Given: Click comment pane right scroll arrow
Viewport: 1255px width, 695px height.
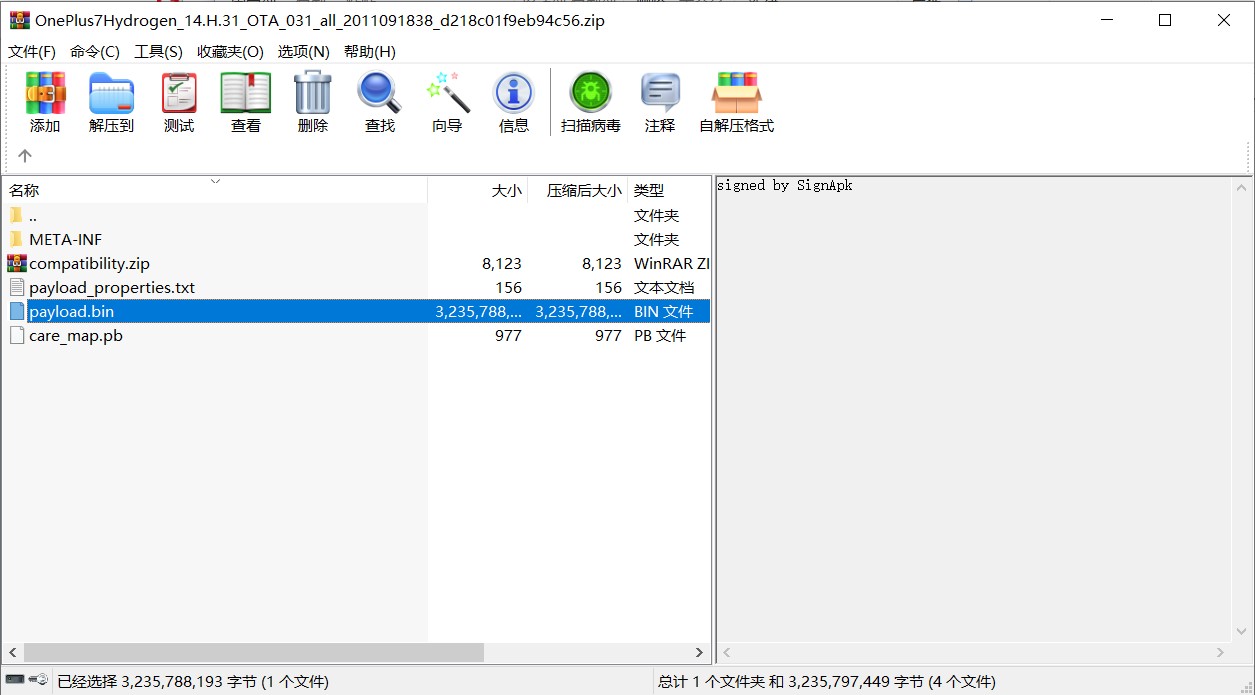Looking at the screenshot, I should (x=1221, y=652).
